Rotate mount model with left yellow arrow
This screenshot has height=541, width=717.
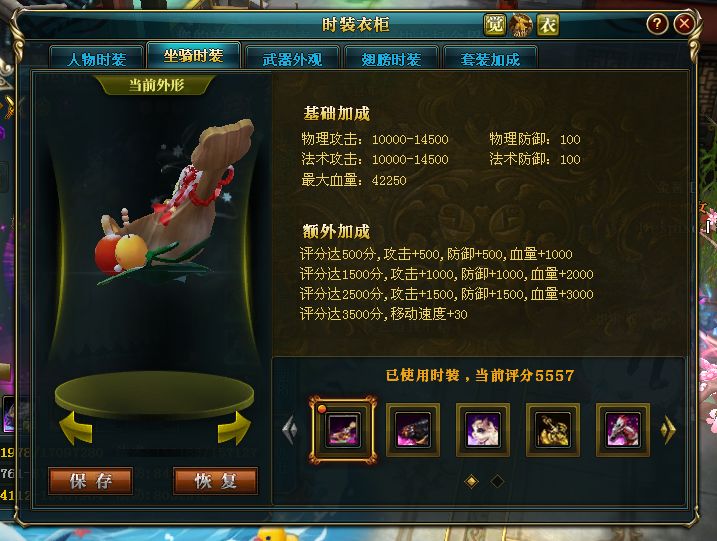pos(76,428)
